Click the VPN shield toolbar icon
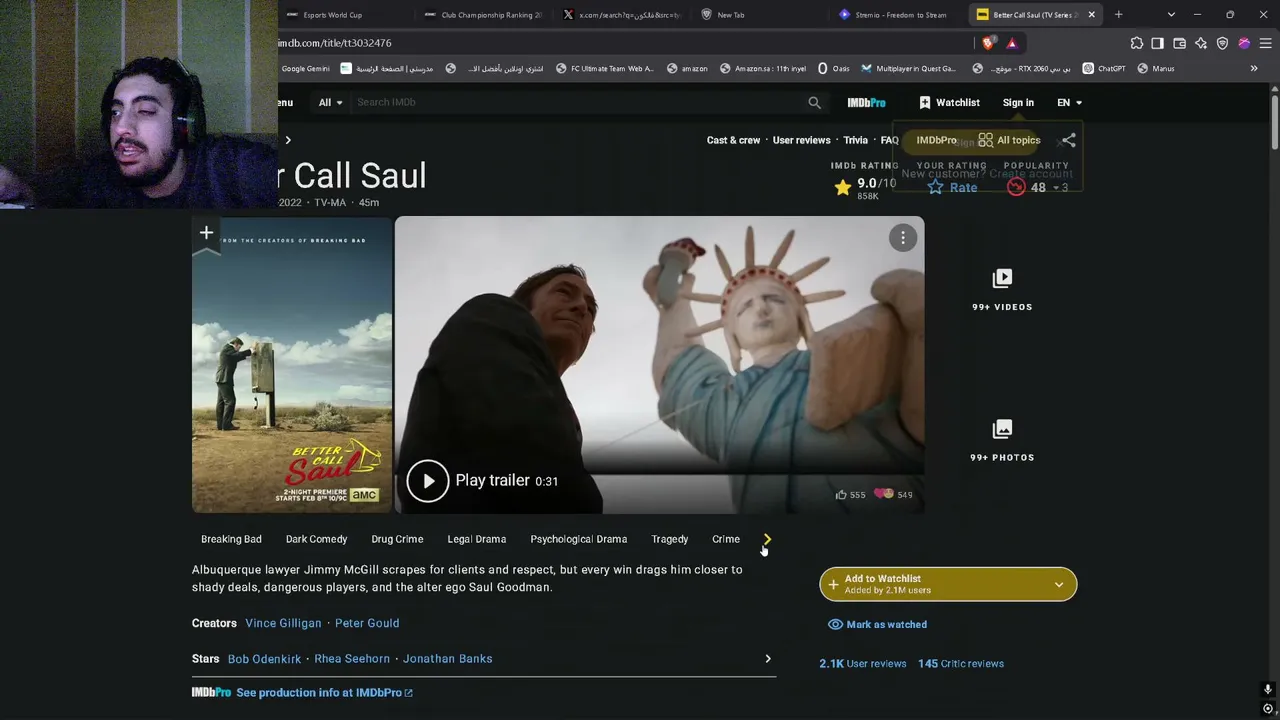Image resolution: width=1280 pixels, height=720 pixels. tap(1222, 43)
